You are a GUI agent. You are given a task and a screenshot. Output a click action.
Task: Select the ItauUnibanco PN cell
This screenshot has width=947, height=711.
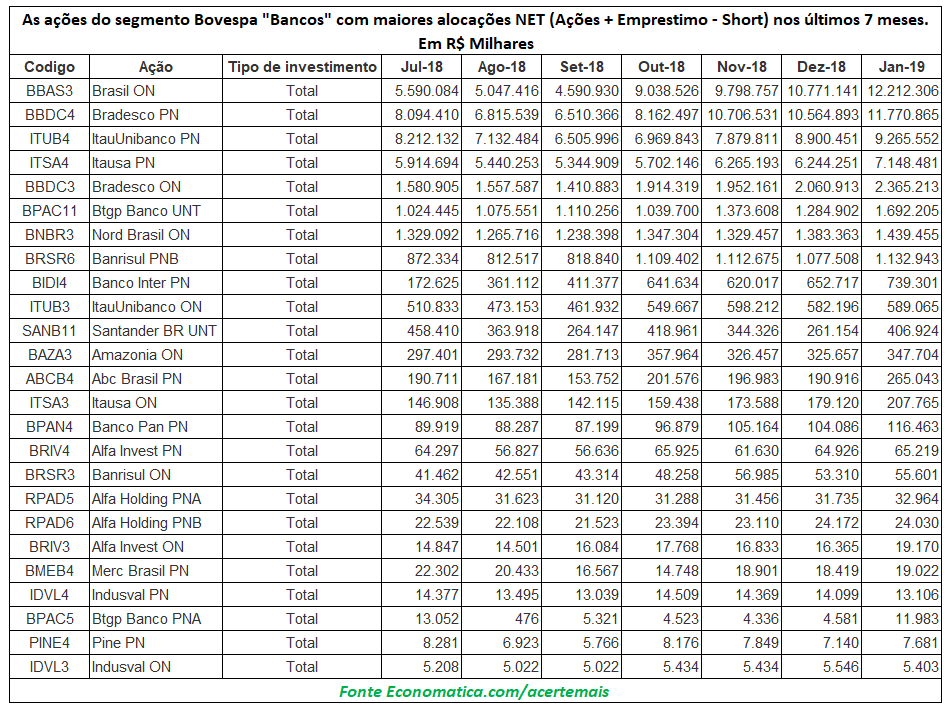tap(156, 139)
